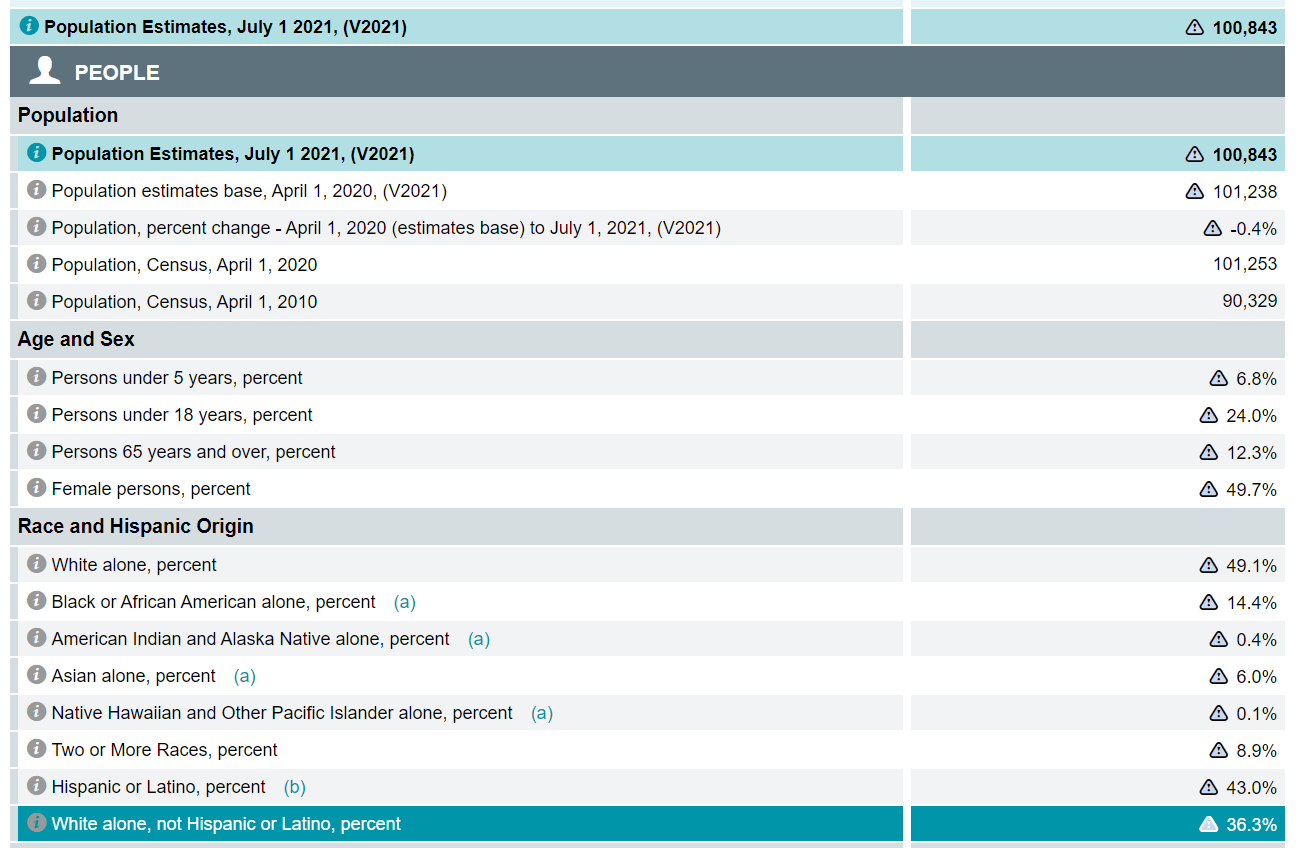Click info icon for Two or More Races
Screen dimensions: 1302x848
pyautogui.click(x=37, y=749)
